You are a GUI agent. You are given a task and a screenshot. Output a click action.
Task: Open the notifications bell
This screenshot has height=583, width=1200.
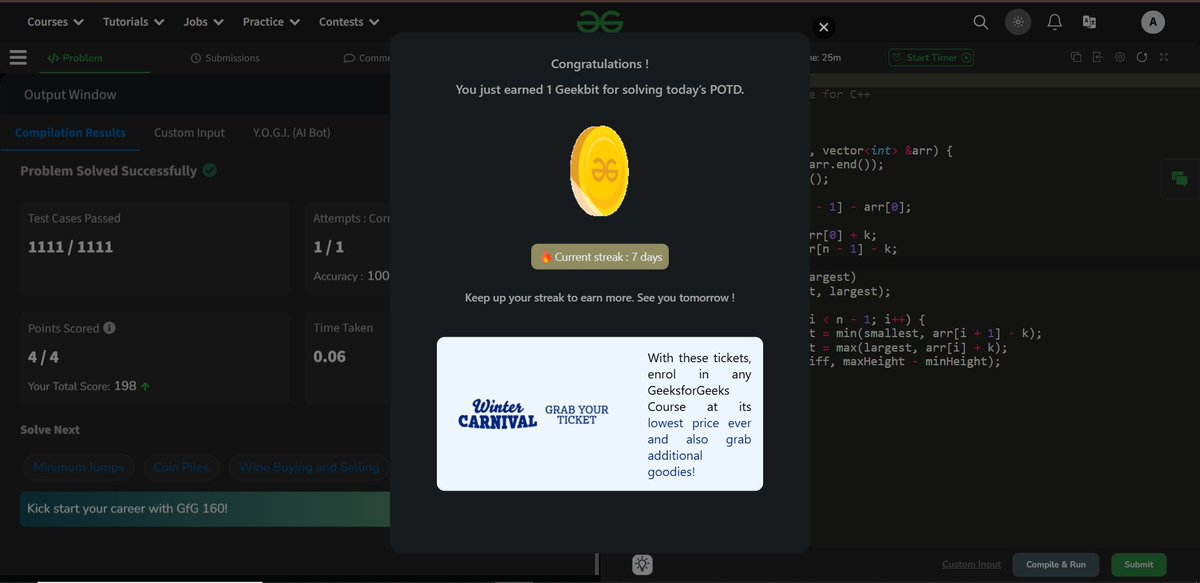1054,22
